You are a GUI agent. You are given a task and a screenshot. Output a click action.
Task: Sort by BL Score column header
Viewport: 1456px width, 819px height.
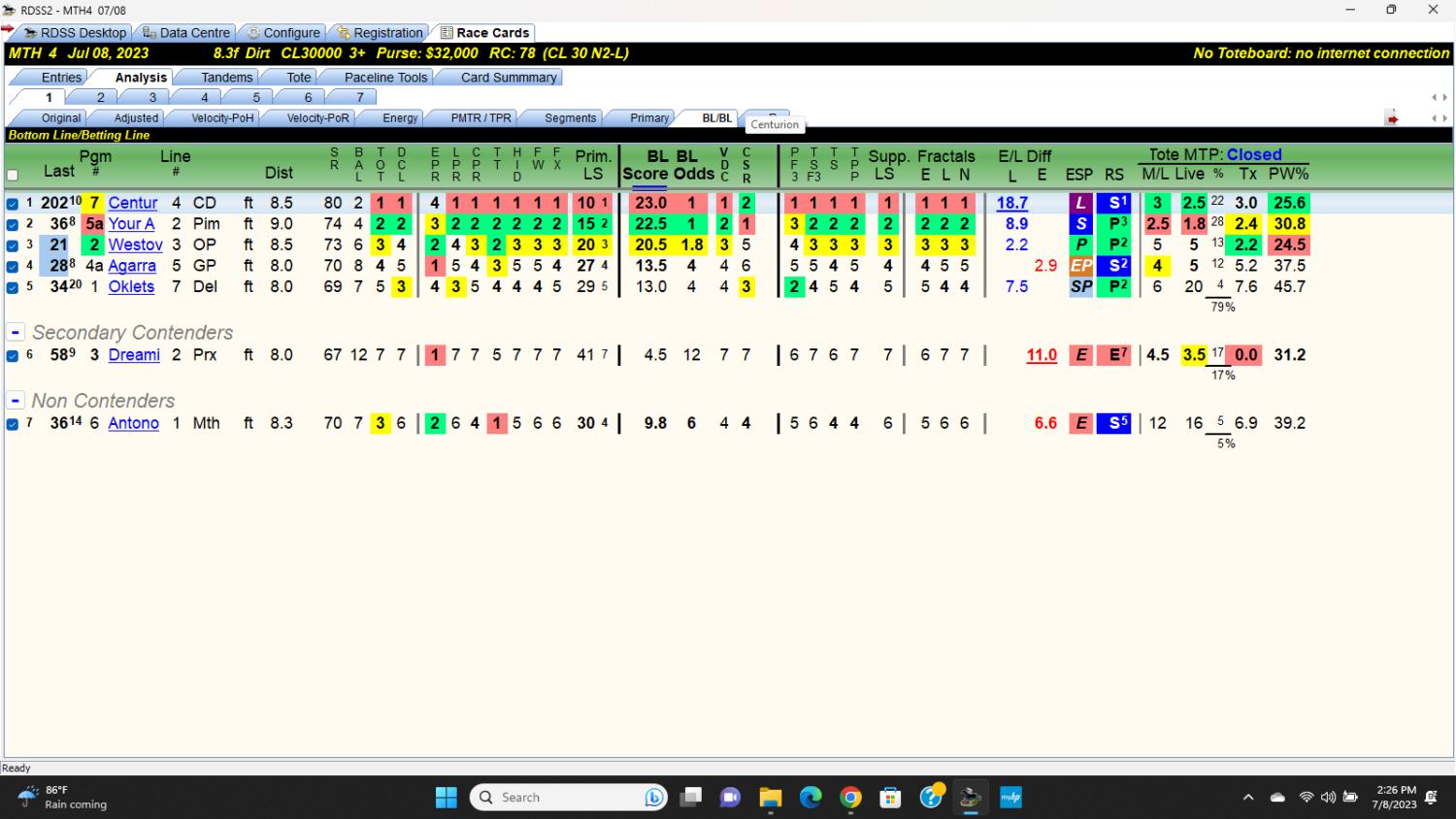(645, 165)
